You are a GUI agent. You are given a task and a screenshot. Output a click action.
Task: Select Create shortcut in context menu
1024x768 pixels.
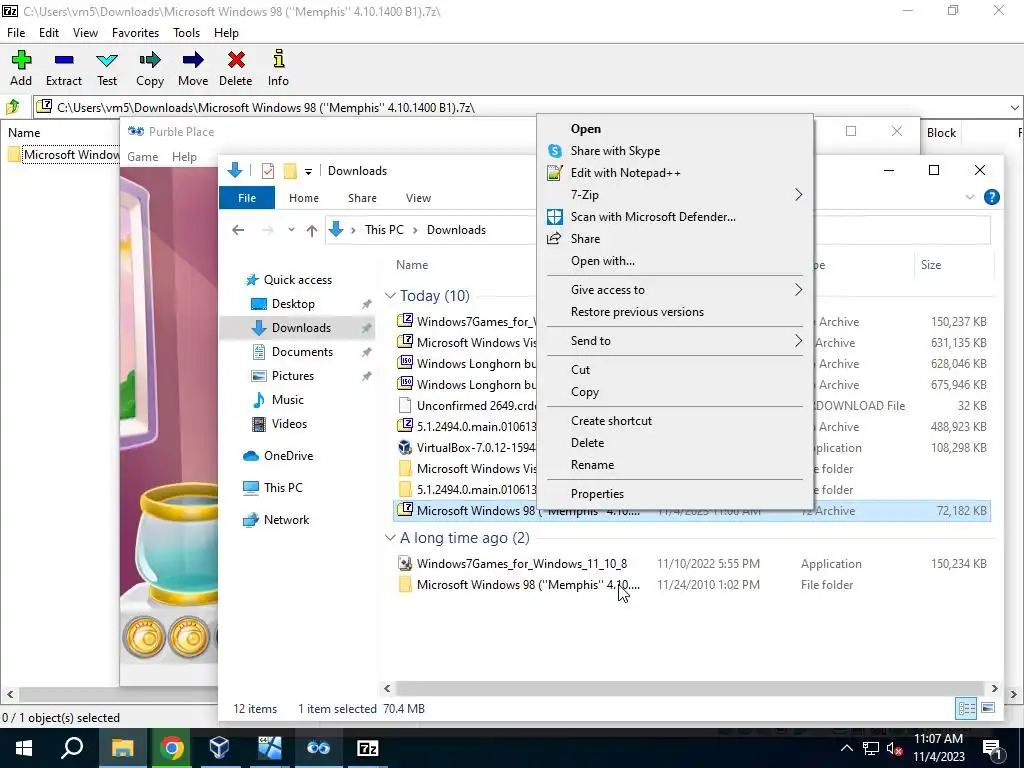point(675,421)
